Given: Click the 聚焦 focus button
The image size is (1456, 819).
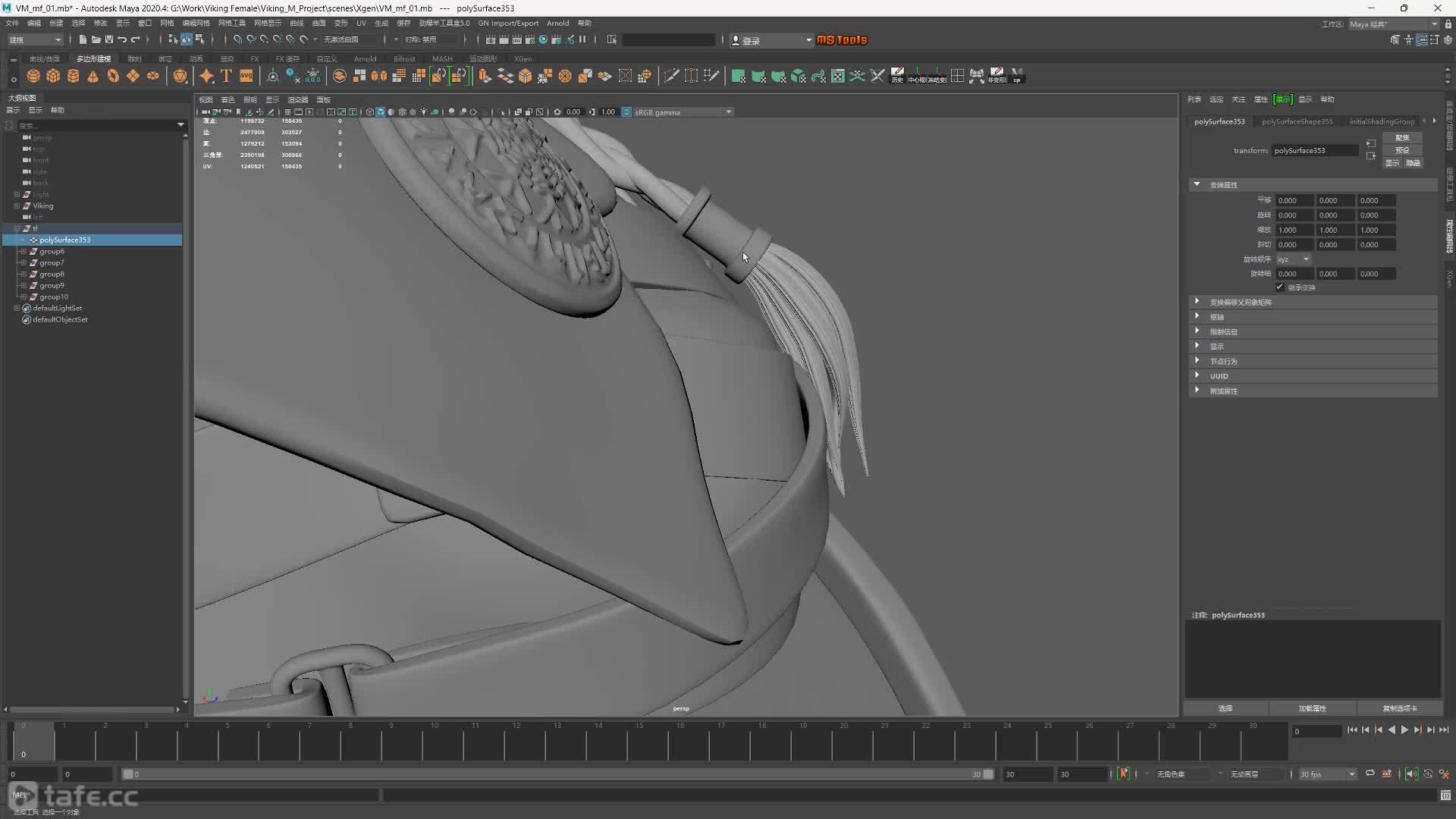Looking at the screenshot, I should [x=1402, y=138].
